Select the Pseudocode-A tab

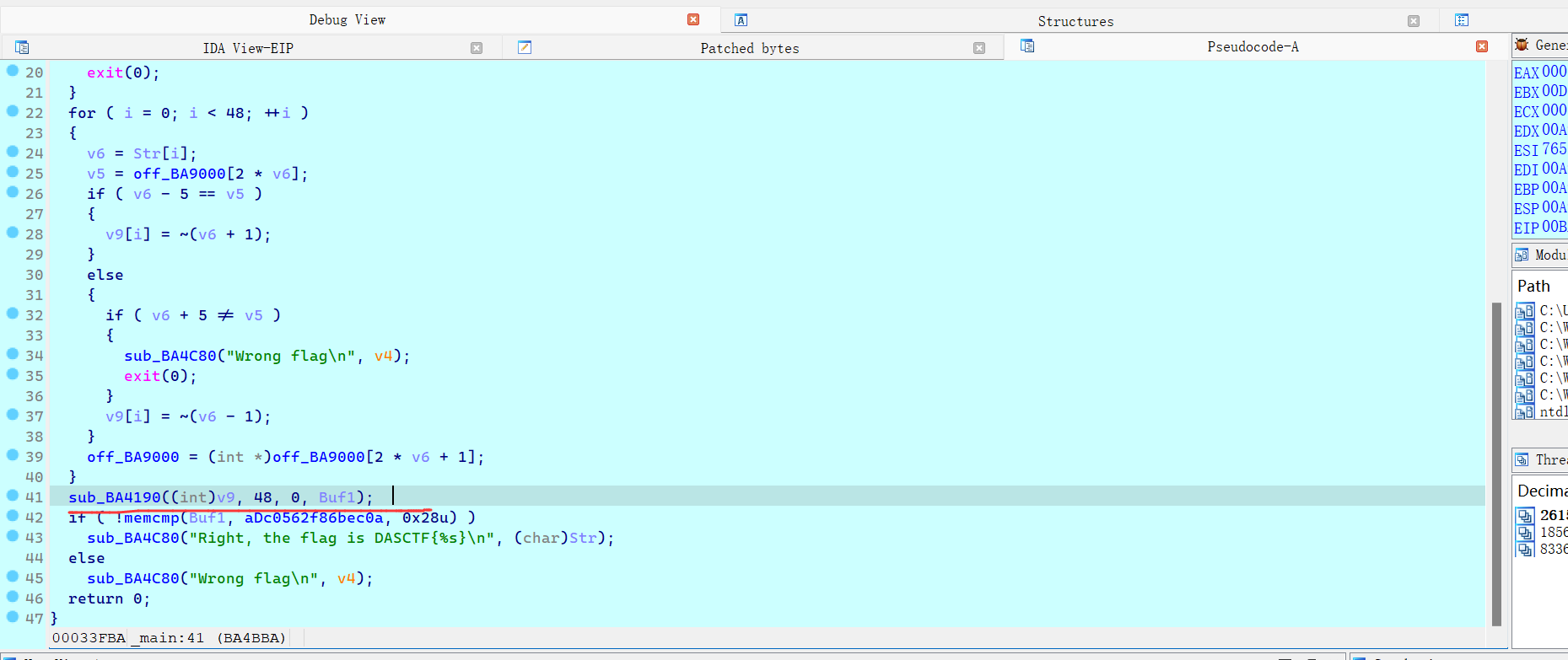1253,46
